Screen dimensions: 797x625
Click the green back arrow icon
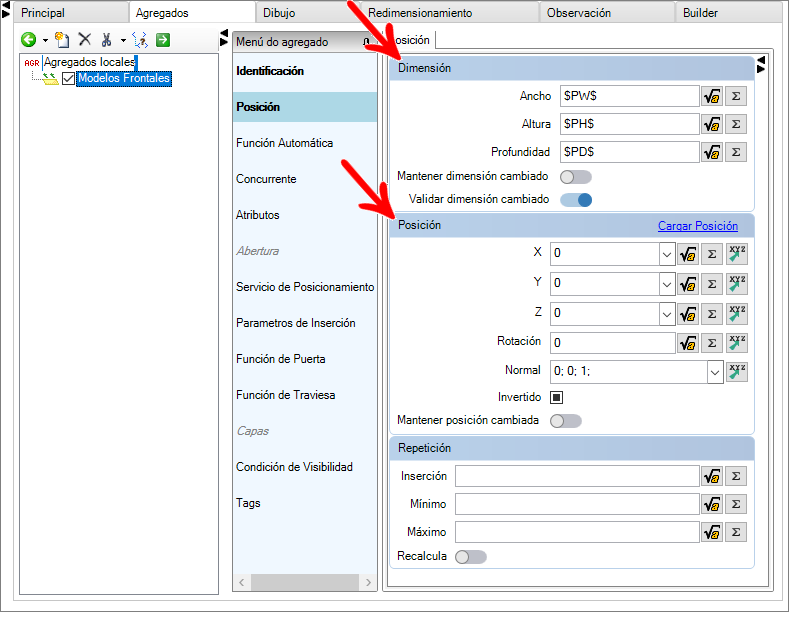click(x=28, y=40)
